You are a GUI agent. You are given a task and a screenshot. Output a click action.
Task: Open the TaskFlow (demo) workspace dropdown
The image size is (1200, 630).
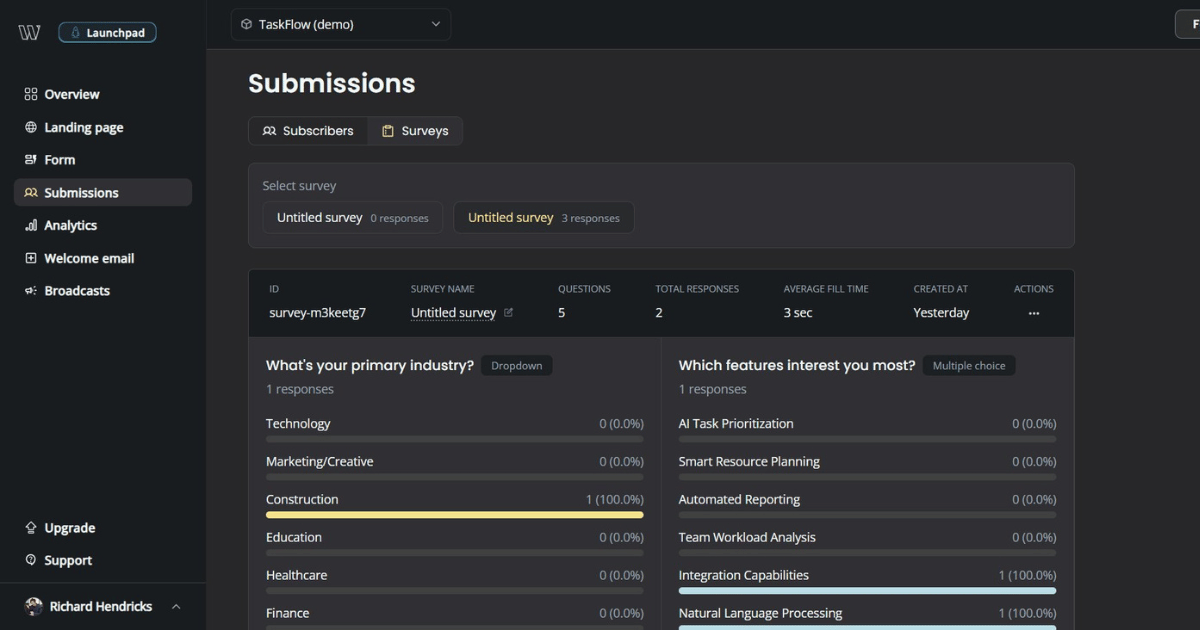[340, 23]
